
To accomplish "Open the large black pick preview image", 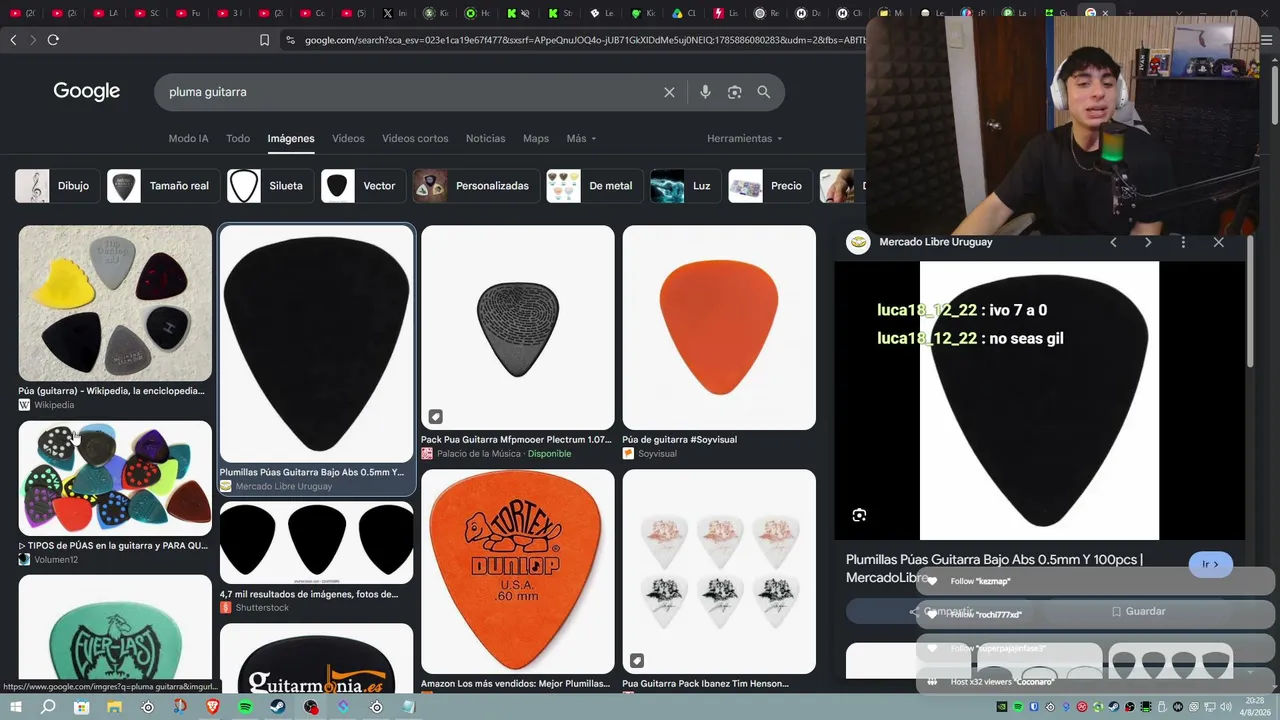I will [1039, 401].
